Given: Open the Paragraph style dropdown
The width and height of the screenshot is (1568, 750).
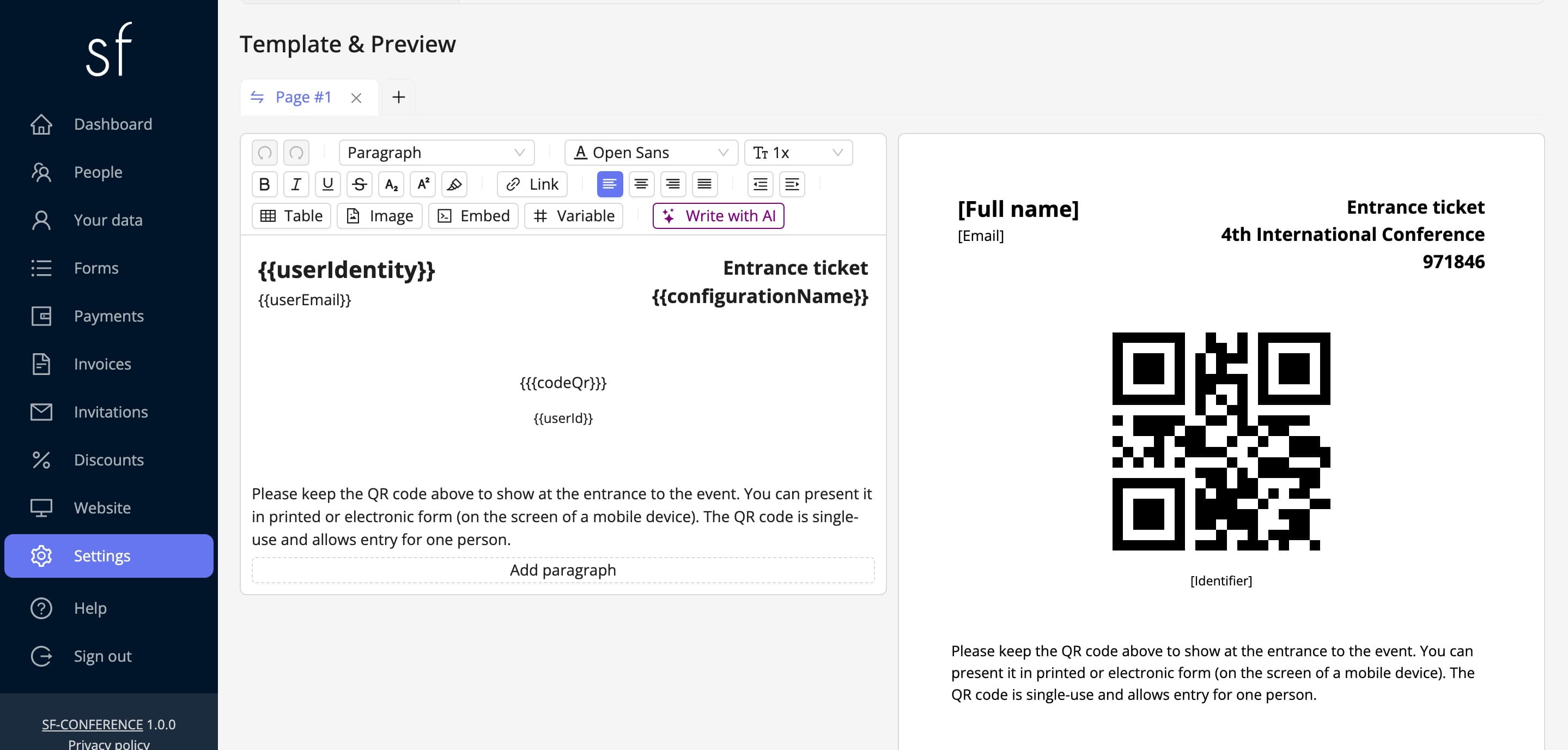Looking at the screenshot, I should [436, 152].
